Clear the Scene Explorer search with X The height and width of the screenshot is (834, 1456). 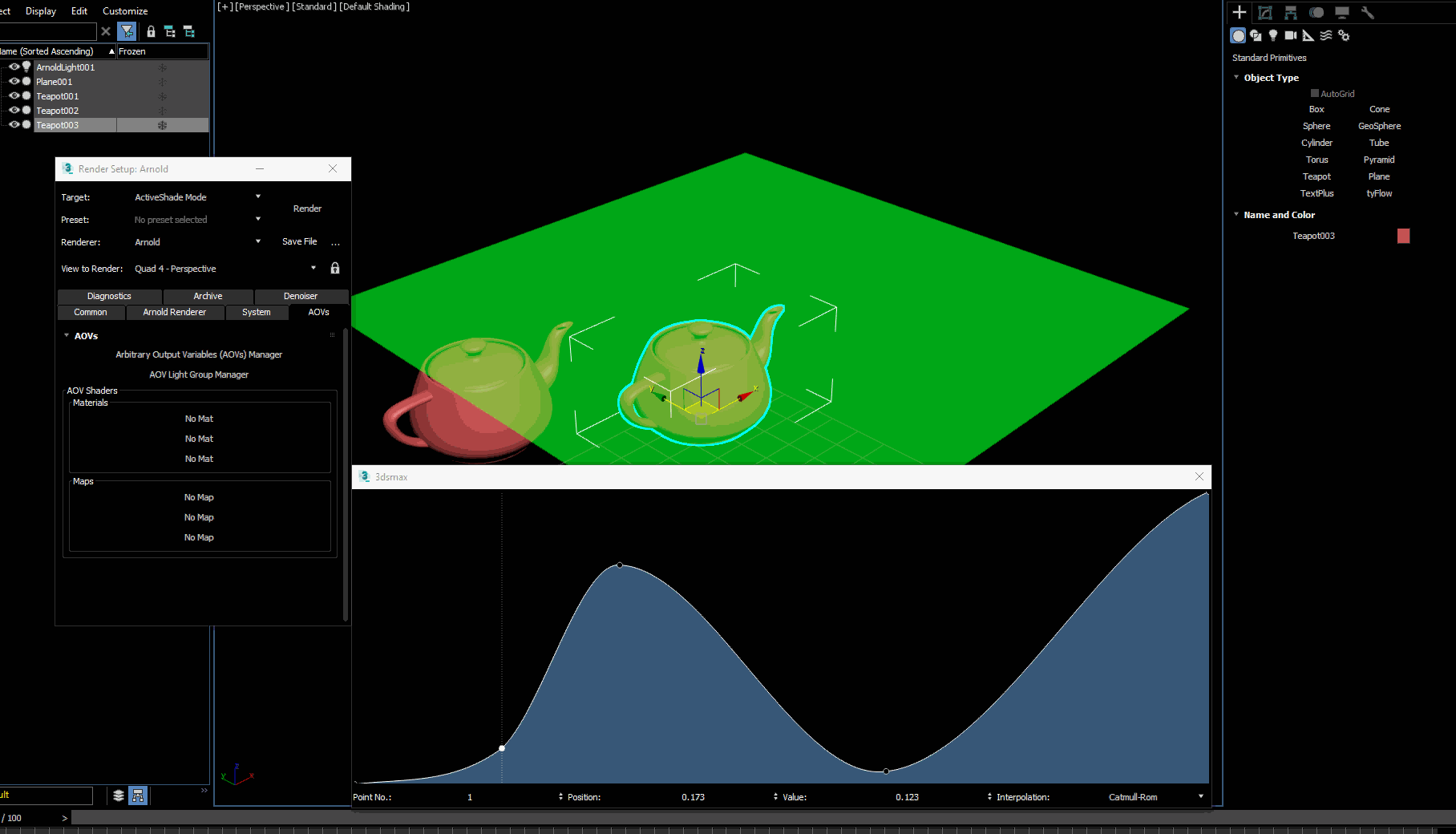click(x=106, y=31)
